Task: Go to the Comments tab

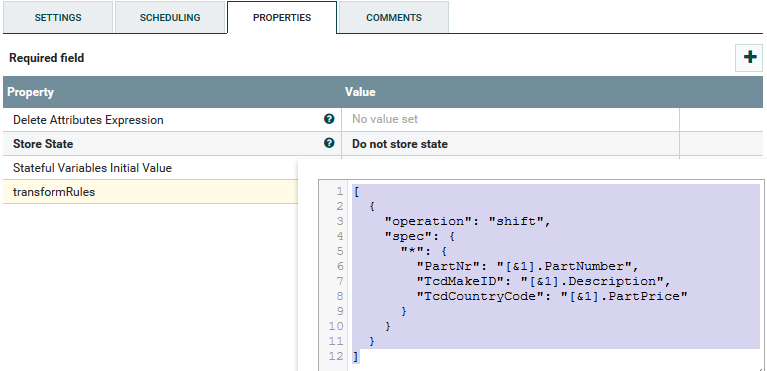Action: pos(394,17)
